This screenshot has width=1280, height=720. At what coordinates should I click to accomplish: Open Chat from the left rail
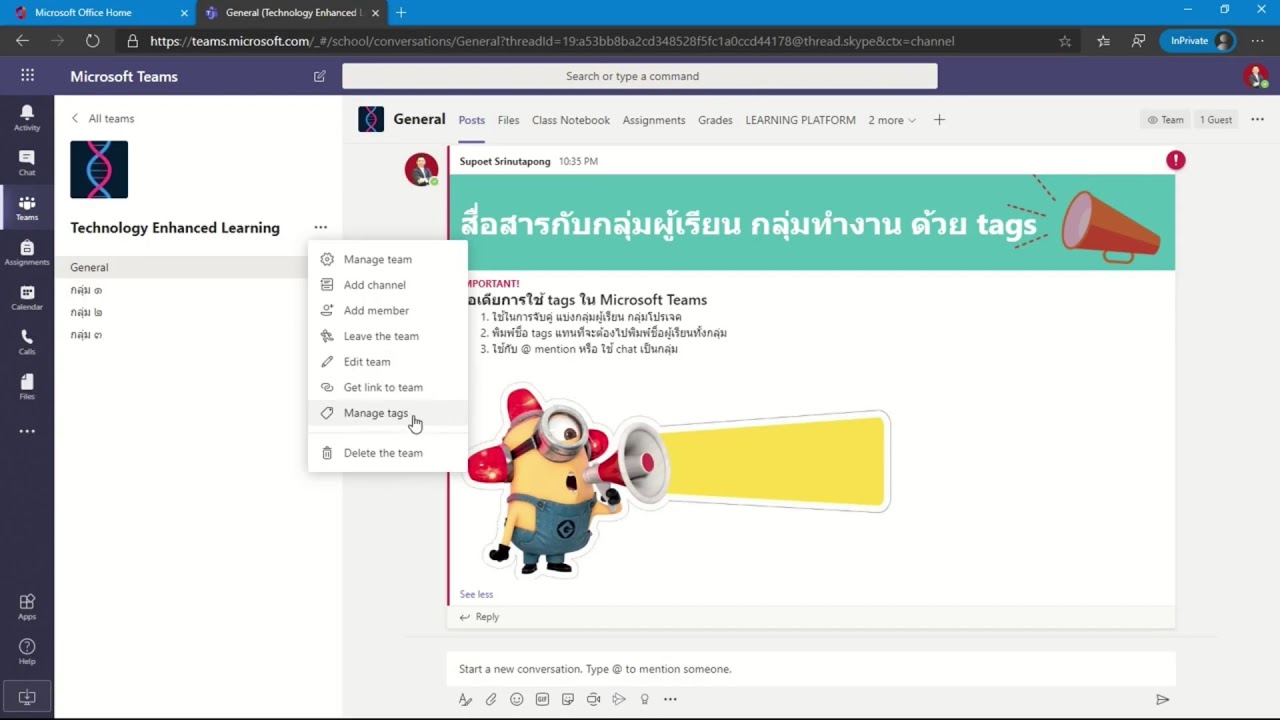tap(27, 162)
